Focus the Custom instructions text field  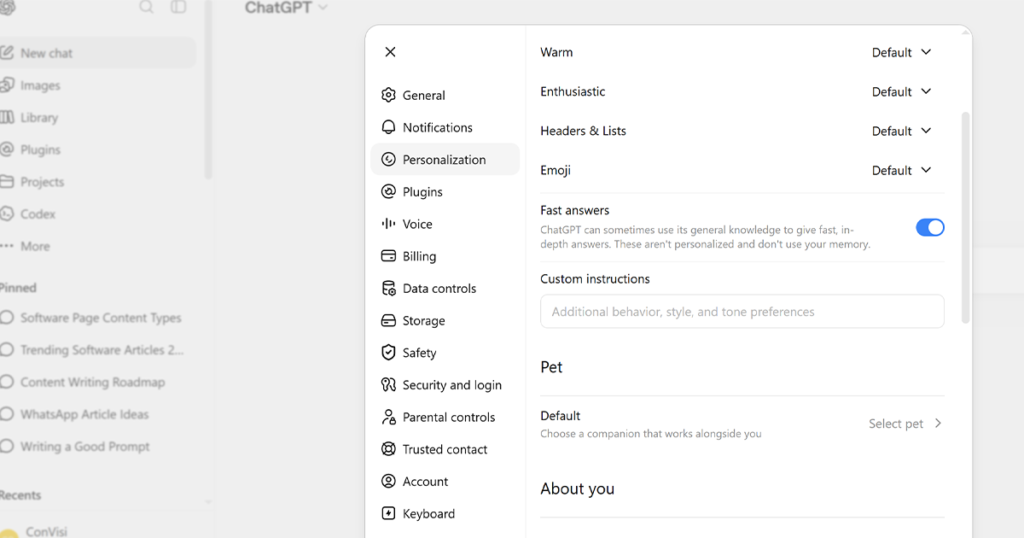(742, 311)
